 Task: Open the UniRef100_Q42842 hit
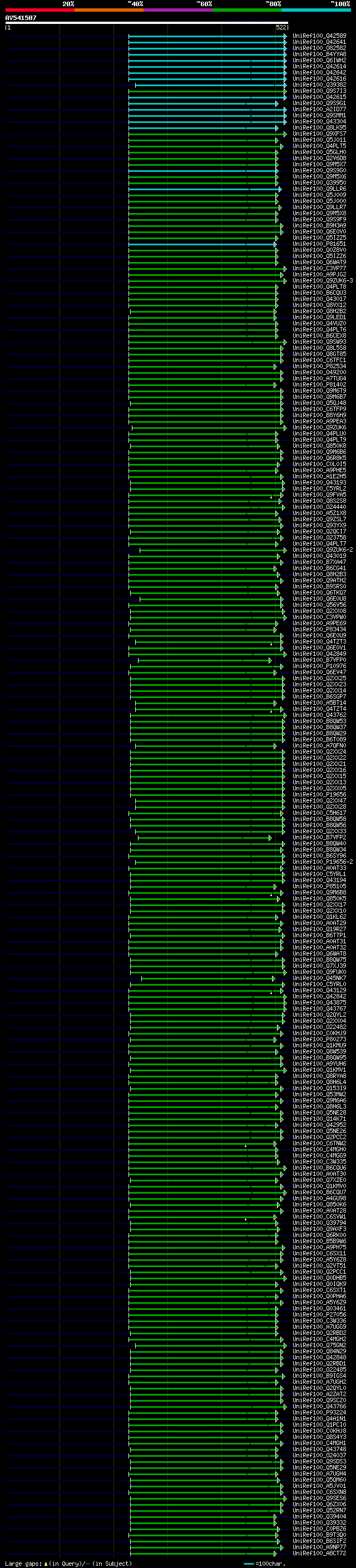coord(319,996)
